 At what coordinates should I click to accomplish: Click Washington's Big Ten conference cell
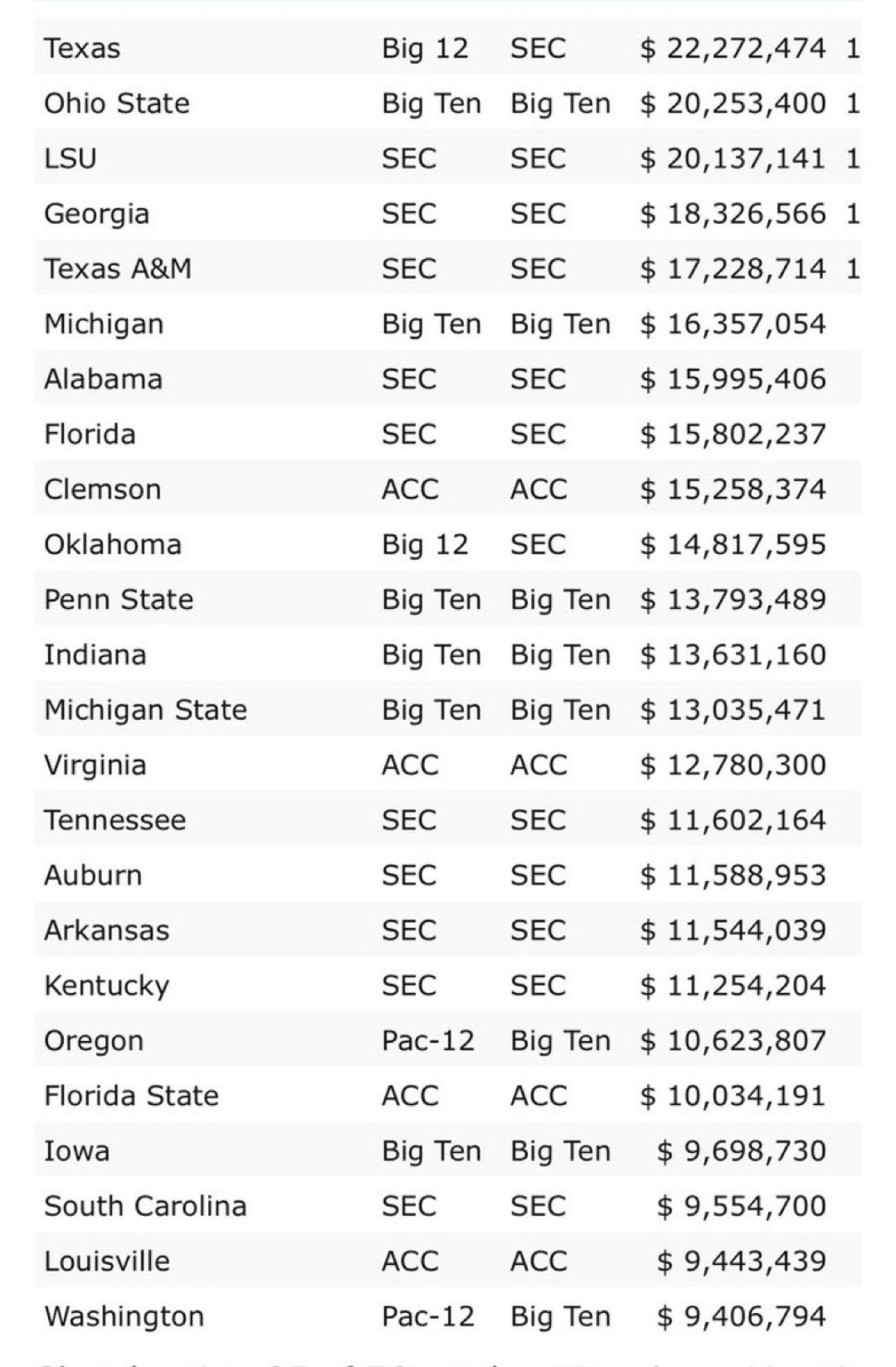pyautogui.click(x=560, y=1316)
